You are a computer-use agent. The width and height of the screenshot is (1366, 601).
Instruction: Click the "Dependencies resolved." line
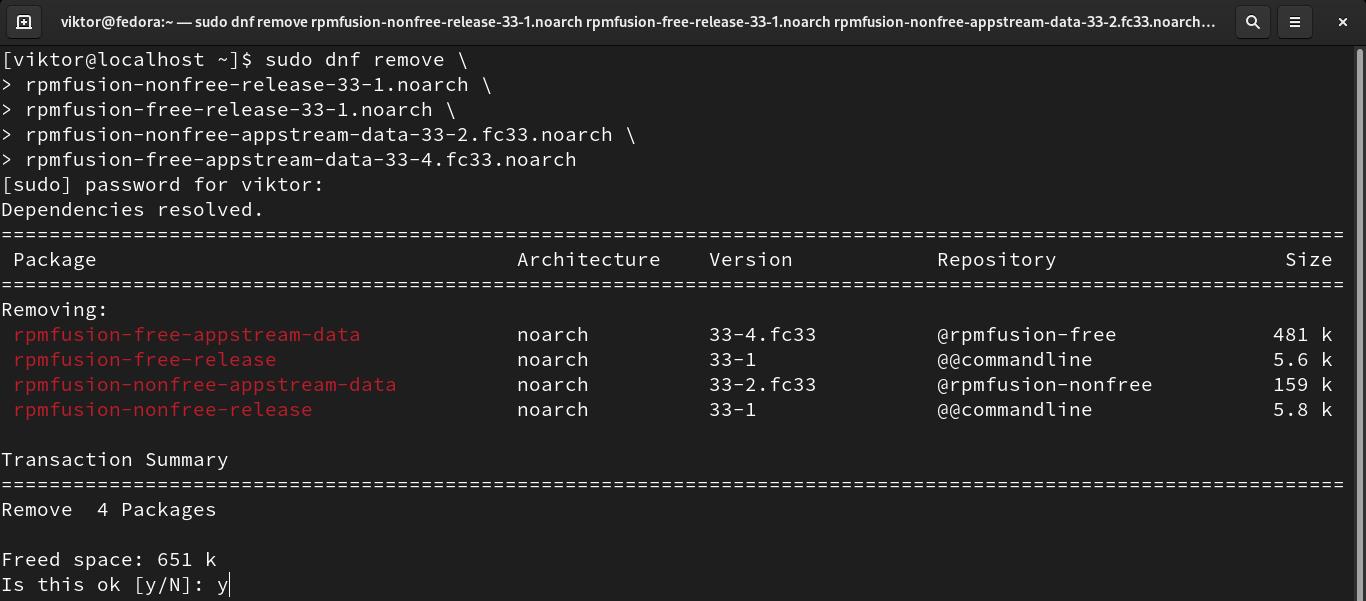pyautogui.click(x=132, y=210)
